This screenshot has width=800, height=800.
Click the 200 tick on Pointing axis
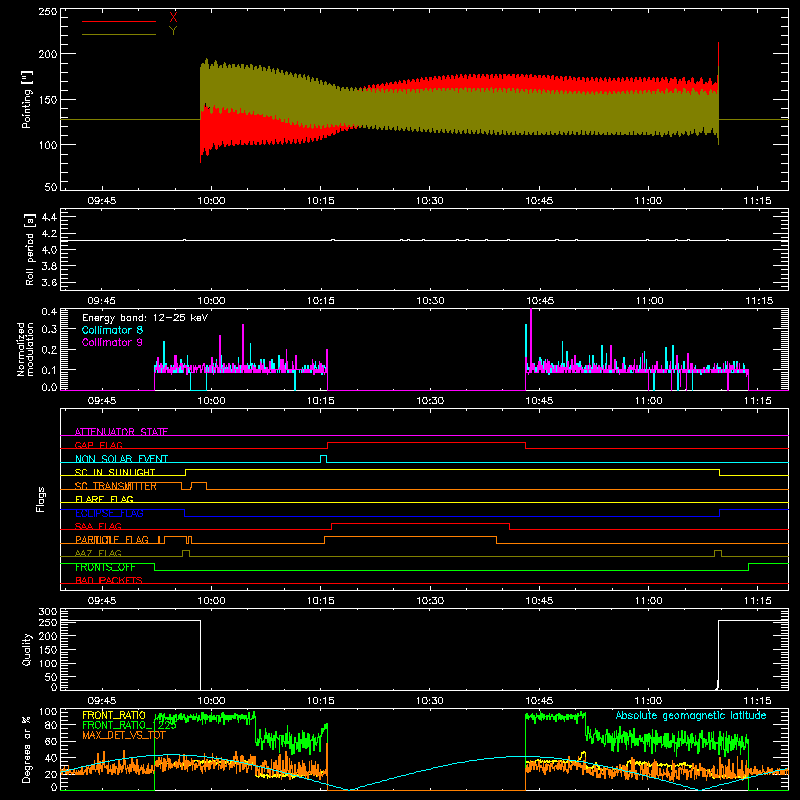(48, 54)
